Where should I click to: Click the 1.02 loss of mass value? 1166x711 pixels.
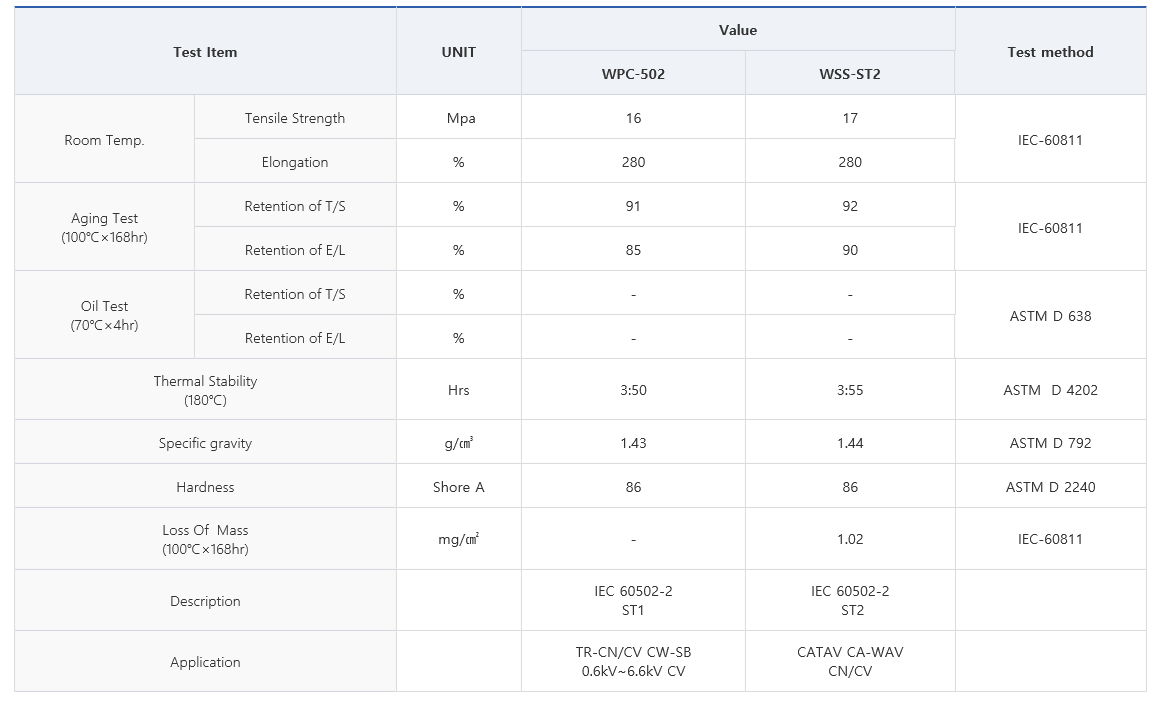tap(850, 539)
